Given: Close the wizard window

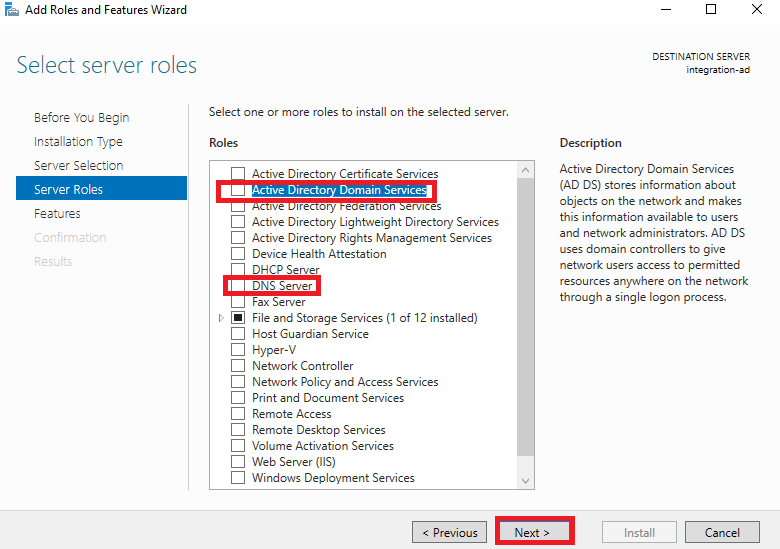Looking at the screenshot, I should [x=757, y=9].
